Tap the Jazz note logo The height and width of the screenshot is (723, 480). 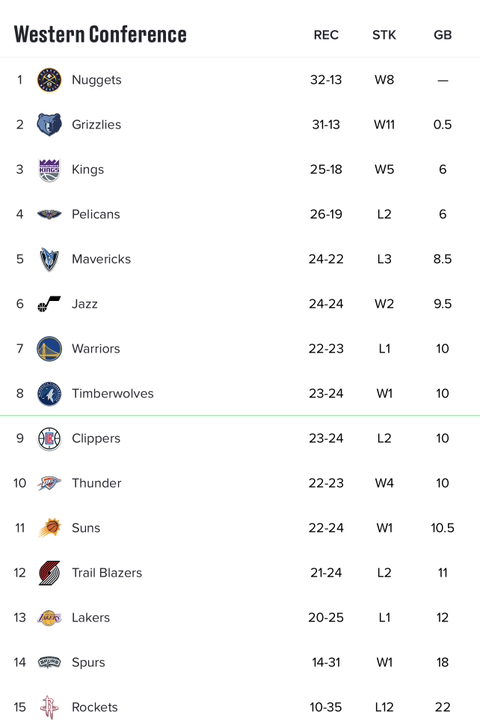[x=49, y=304]
